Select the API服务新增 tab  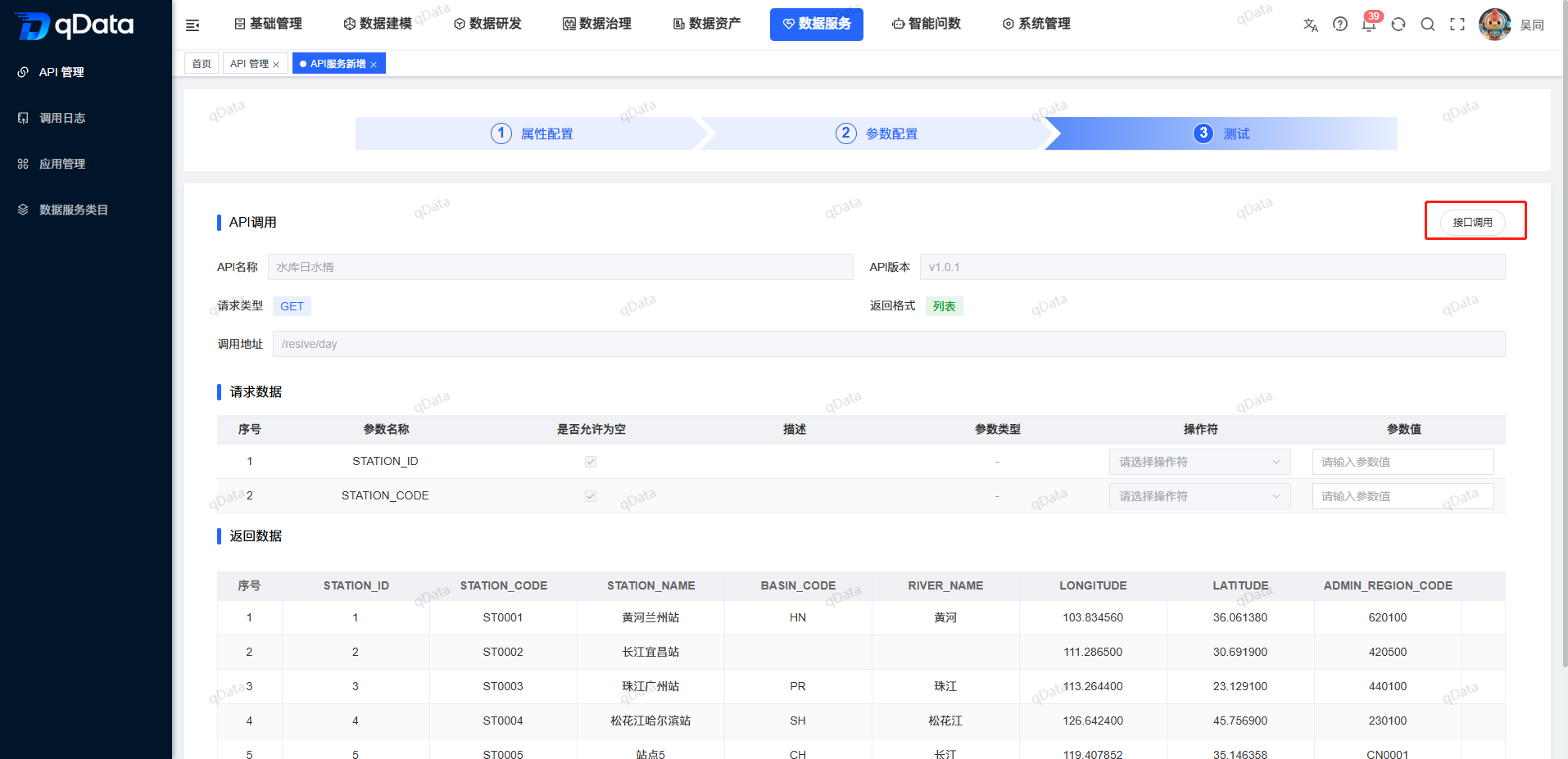[x=338, y=64]
